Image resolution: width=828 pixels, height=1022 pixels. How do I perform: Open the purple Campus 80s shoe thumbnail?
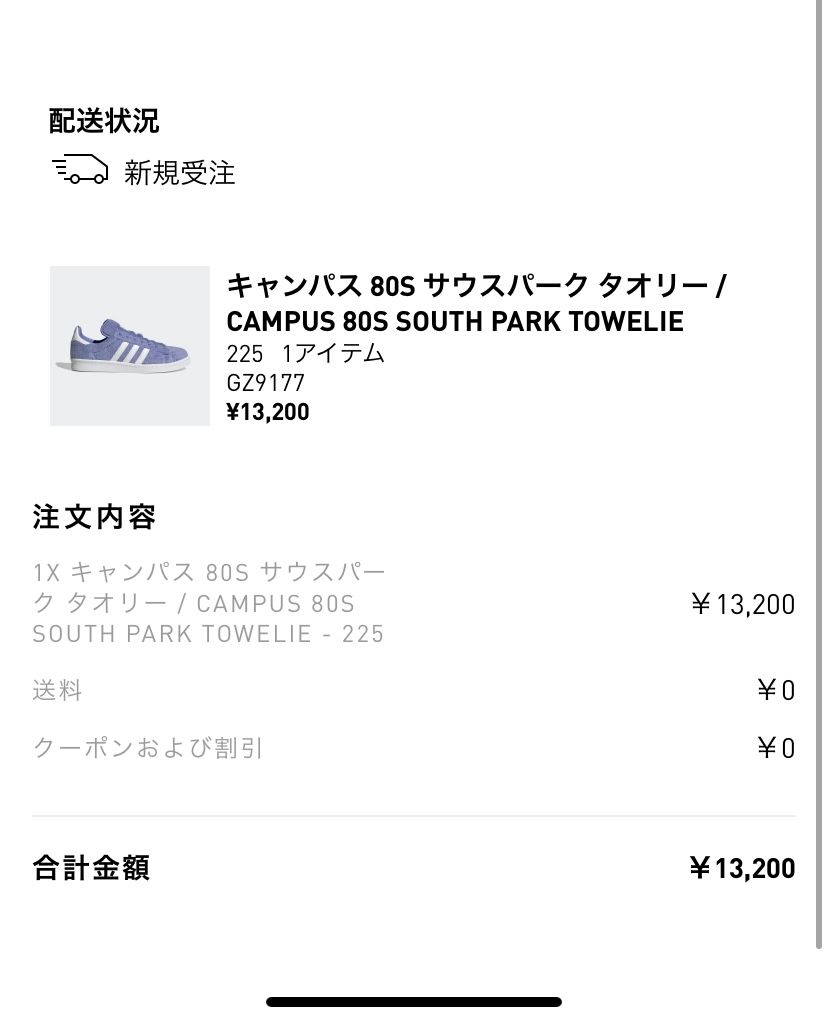pos(130,346)
